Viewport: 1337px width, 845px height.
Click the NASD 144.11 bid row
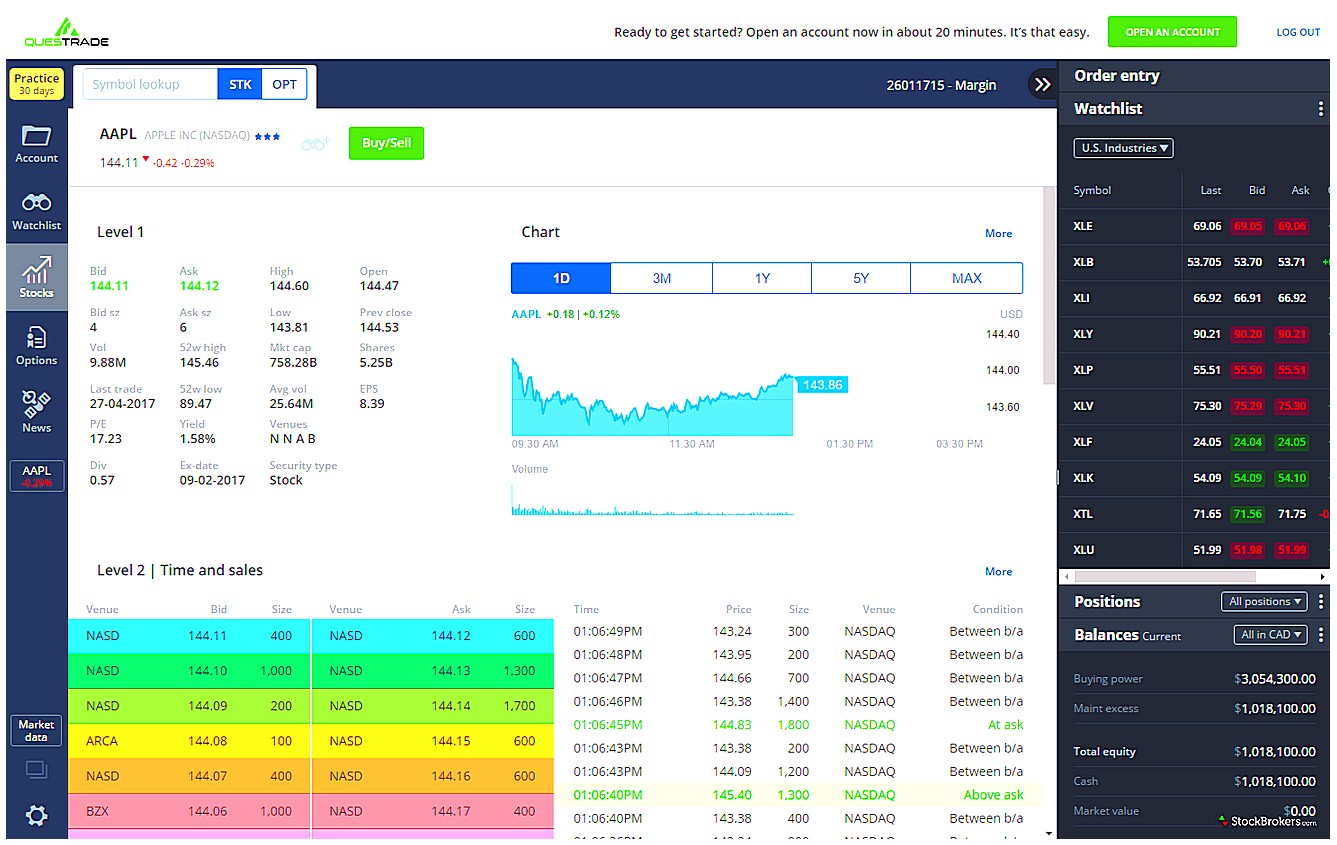pos(189,636)
